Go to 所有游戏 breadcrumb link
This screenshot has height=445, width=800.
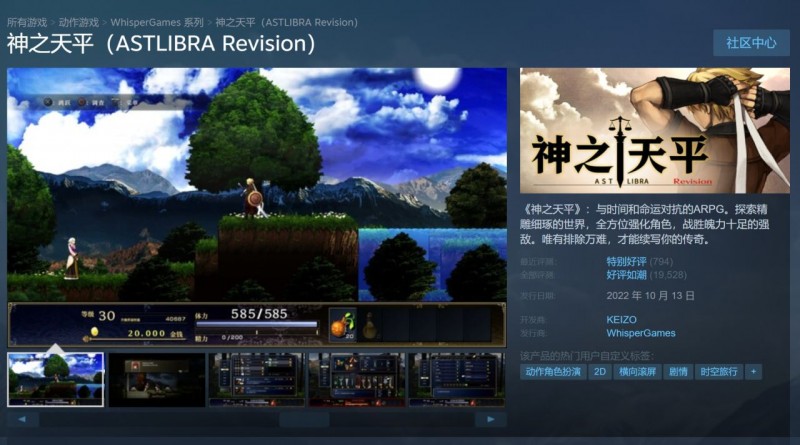point(27,22)
